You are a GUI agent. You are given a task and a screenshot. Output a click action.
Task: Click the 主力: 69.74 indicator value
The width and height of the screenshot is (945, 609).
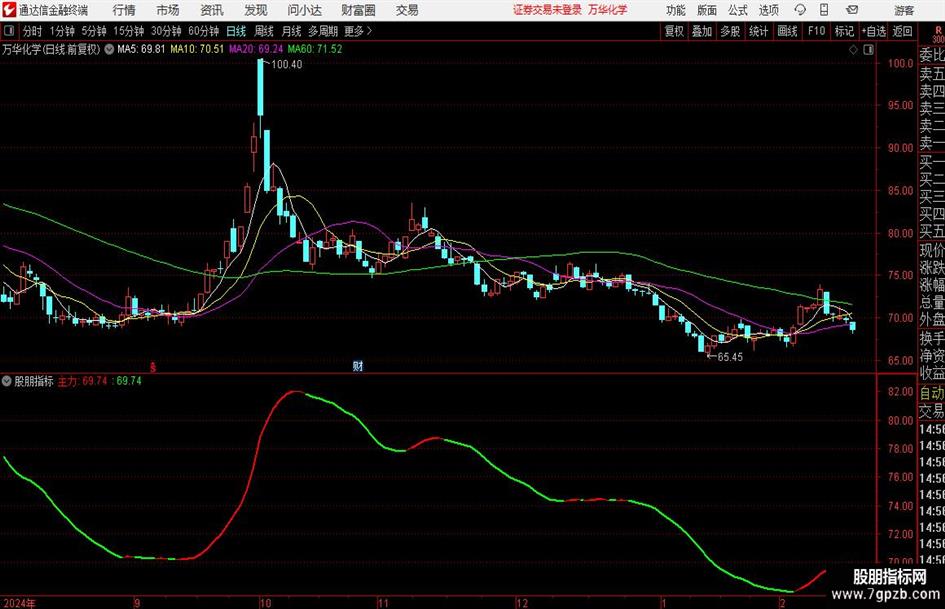[83, 381]
